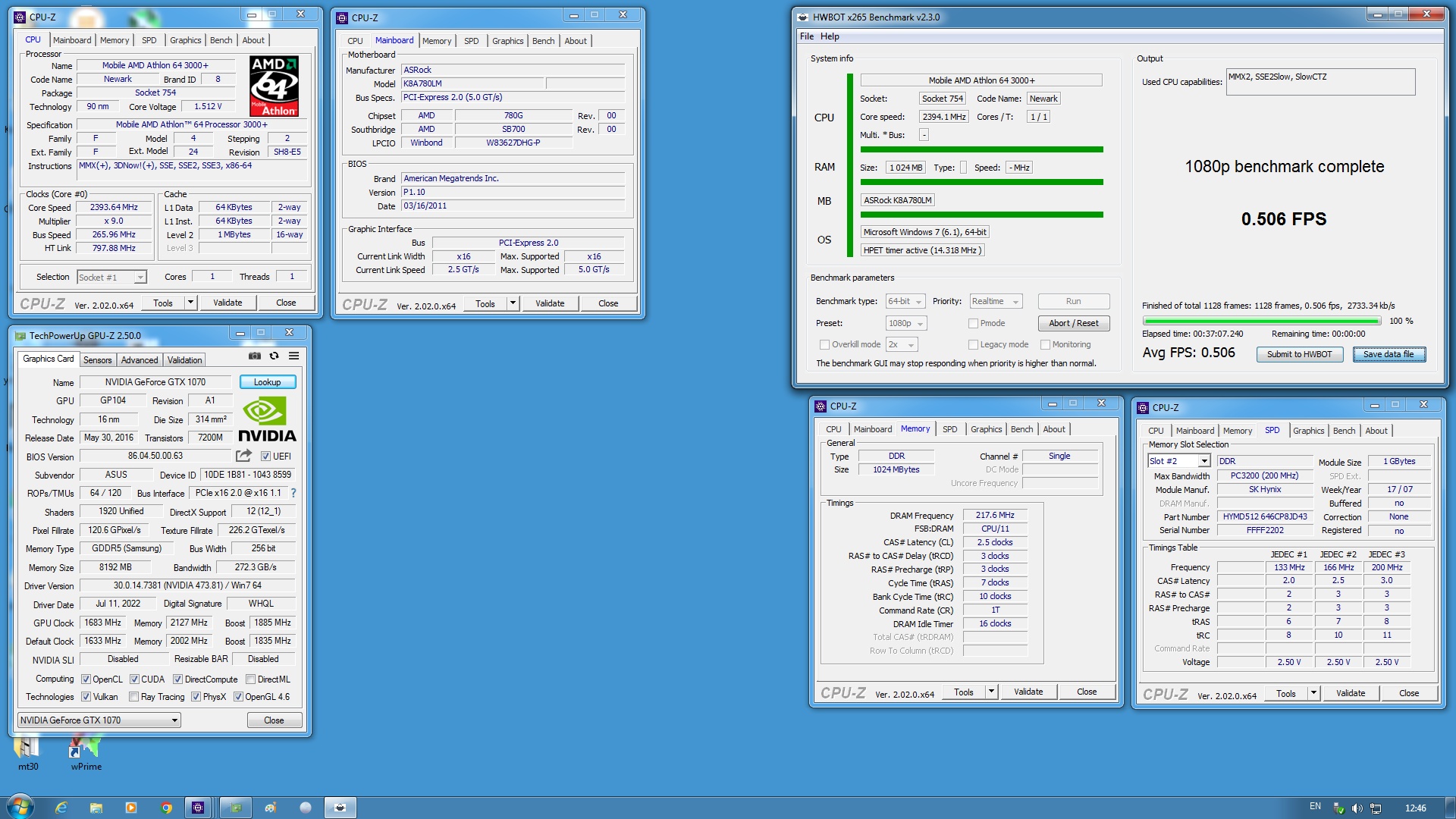Open the Slot #2 memory slot dropdown
Image resolution: width=1456 pixels, height=819 pixels.
[1179, 461]
